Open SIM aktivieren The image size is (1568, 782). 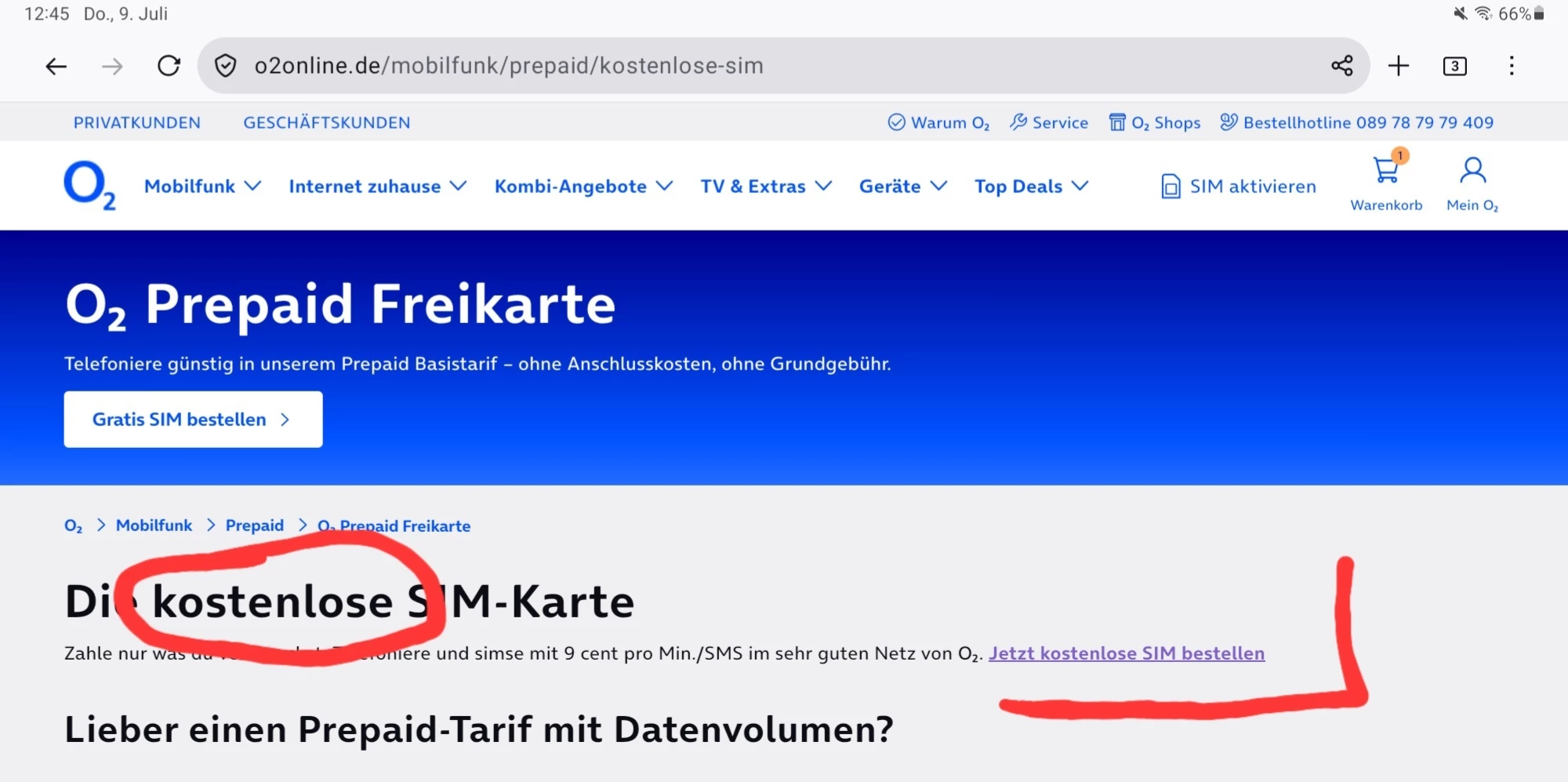click(x=1238, y=186)
